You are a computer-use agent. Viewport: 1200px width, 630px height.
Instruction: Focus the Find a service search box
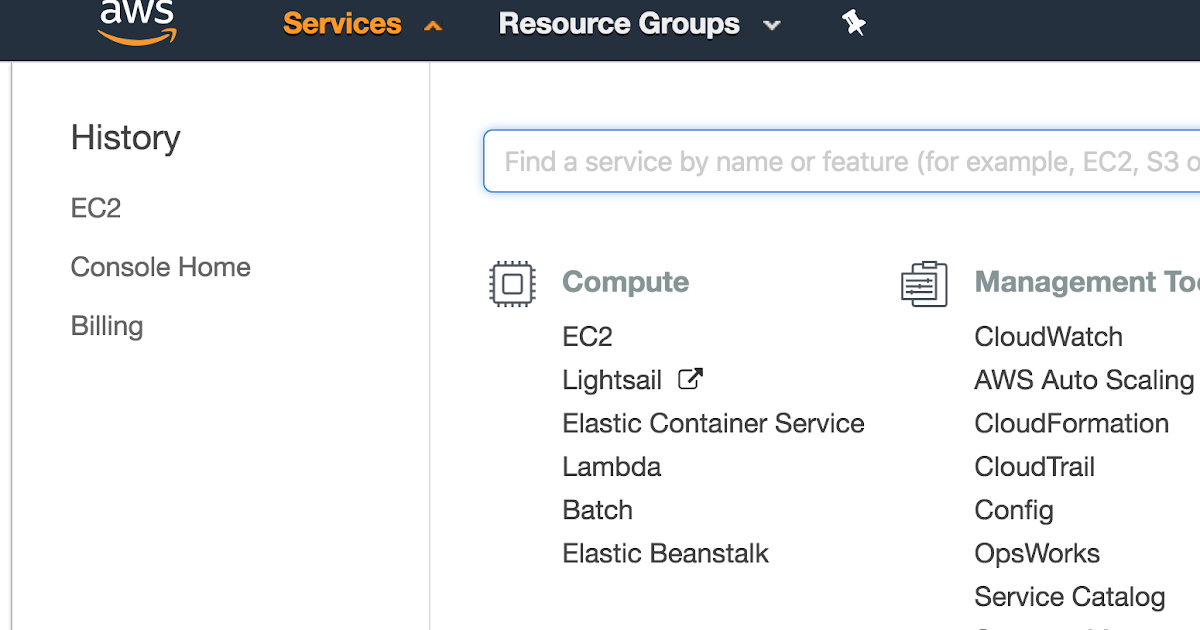[841, 161]
